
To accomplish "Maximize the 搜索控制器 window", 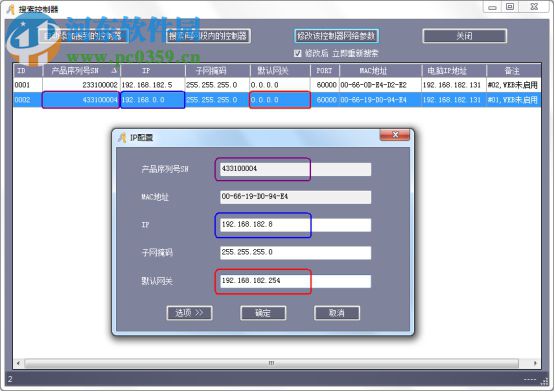I will pos(510,7).
